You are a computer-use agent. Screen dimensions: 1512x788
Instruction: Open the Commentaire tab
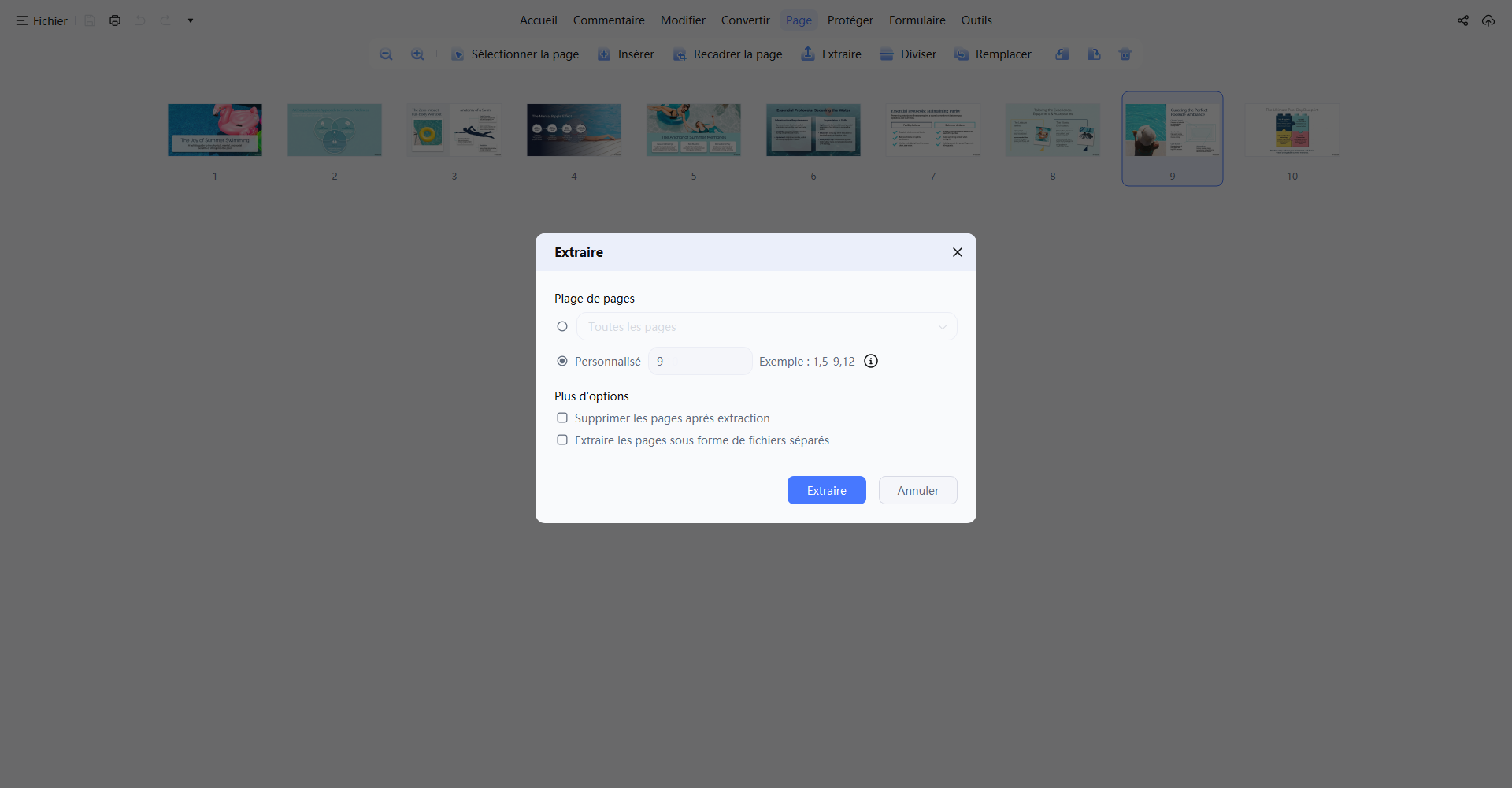[x=609, y=20]
